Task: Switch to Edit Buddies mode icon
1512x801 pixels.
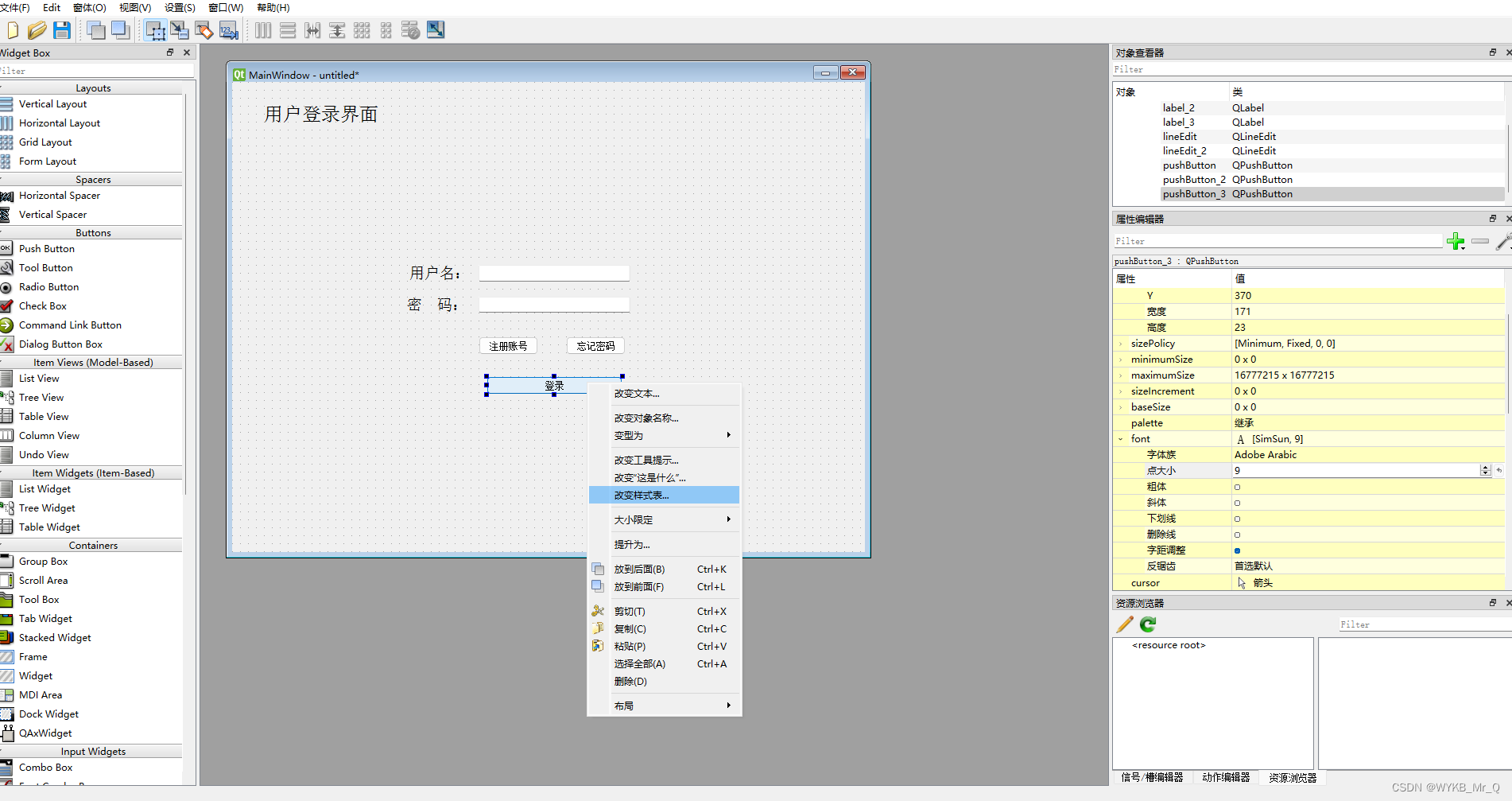Action: coord(204,30)
